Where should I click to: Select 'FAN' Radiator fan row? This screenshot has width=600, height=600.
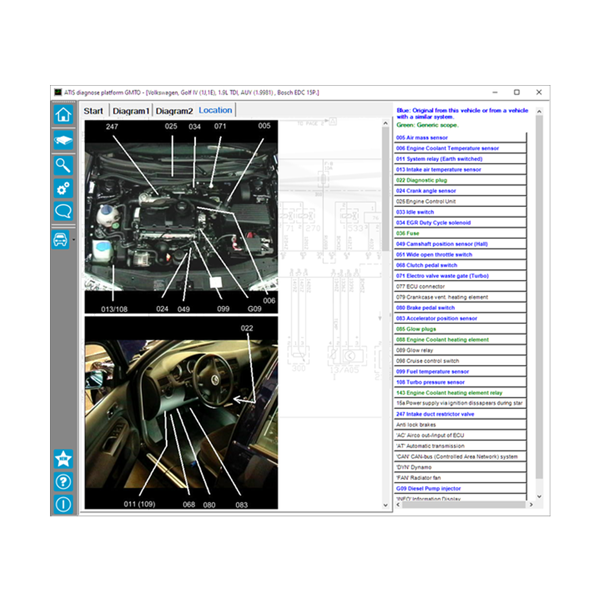pyautogui.click(x=460, y=478)
